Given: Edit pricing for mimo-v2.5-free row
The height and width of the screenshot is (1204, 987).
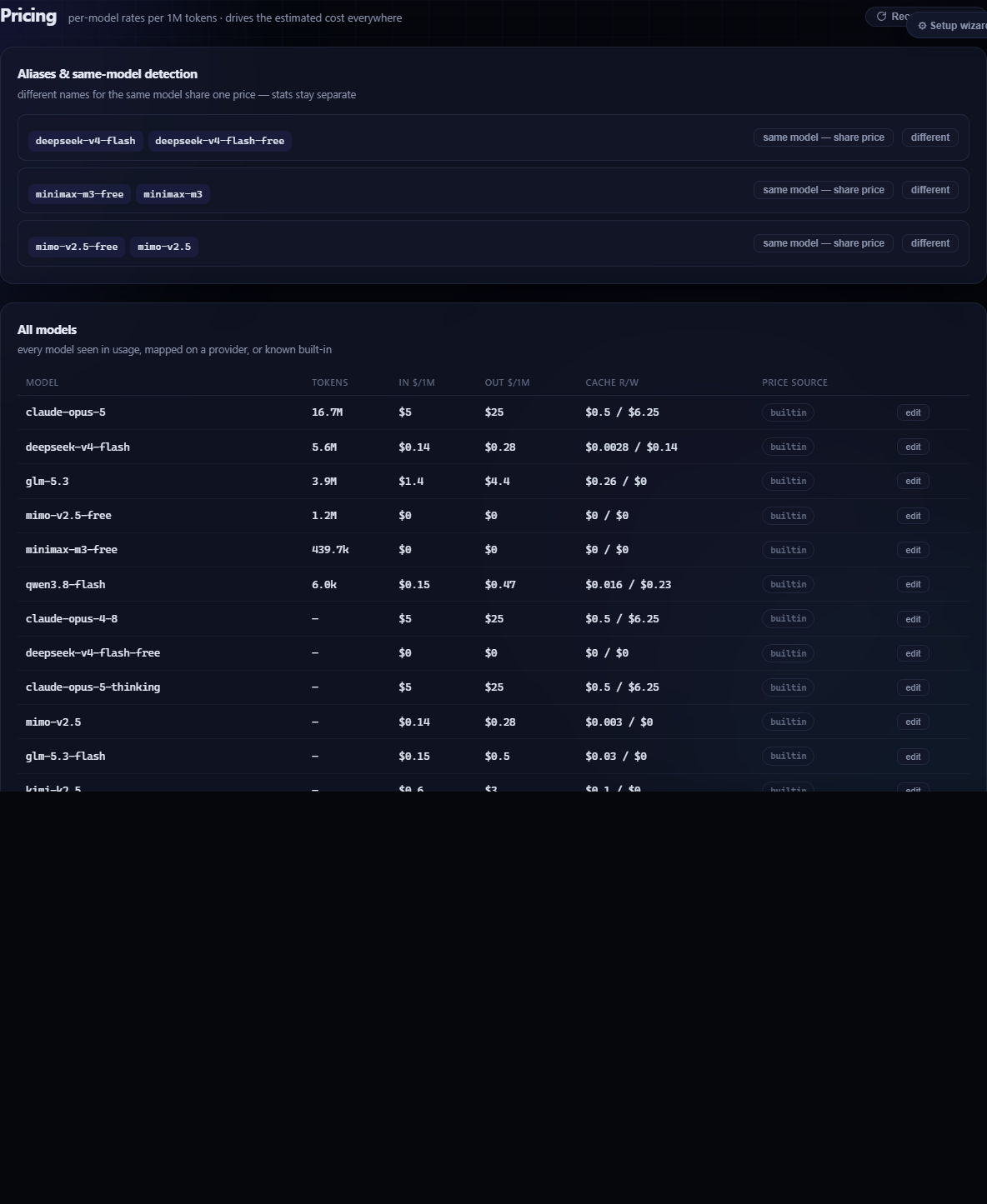Looking at the screenshot, I should tap(913, 516).
